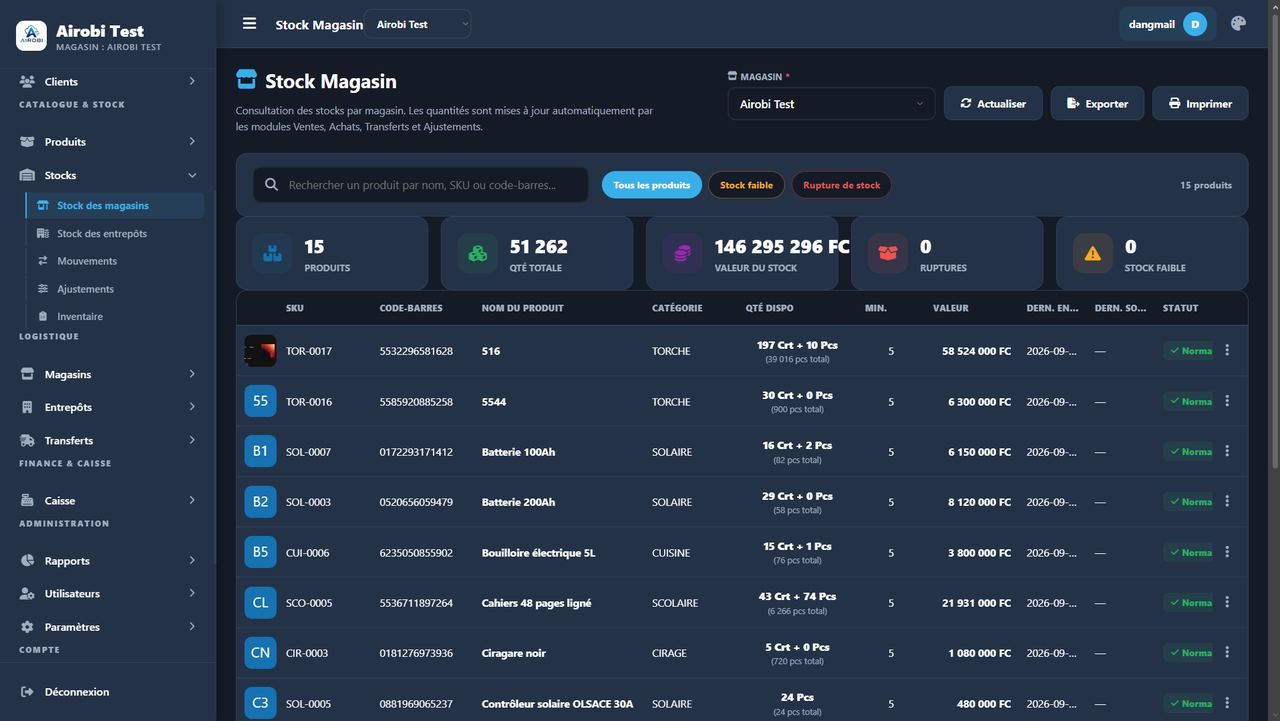This screenshot has width=1280, height=721.
Task: Click the produits boxes icon card
Action: (x=272, y=254)
